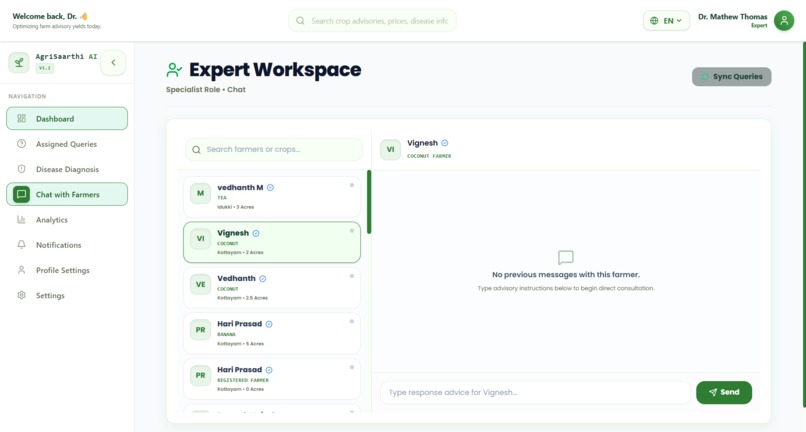Click the Dr. Mathew Thomas profile name
Screen dimensions: 806x432
pyautogui.click(x=732, y=16)
